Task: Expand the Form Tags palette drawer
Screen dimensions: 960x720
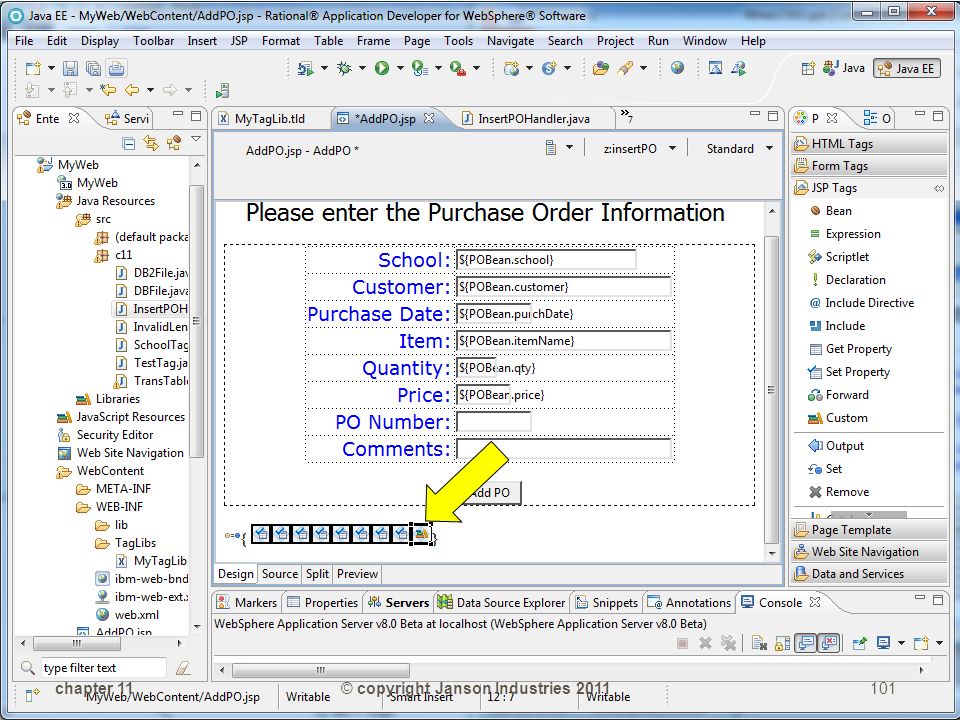Action: coord(869,166)
